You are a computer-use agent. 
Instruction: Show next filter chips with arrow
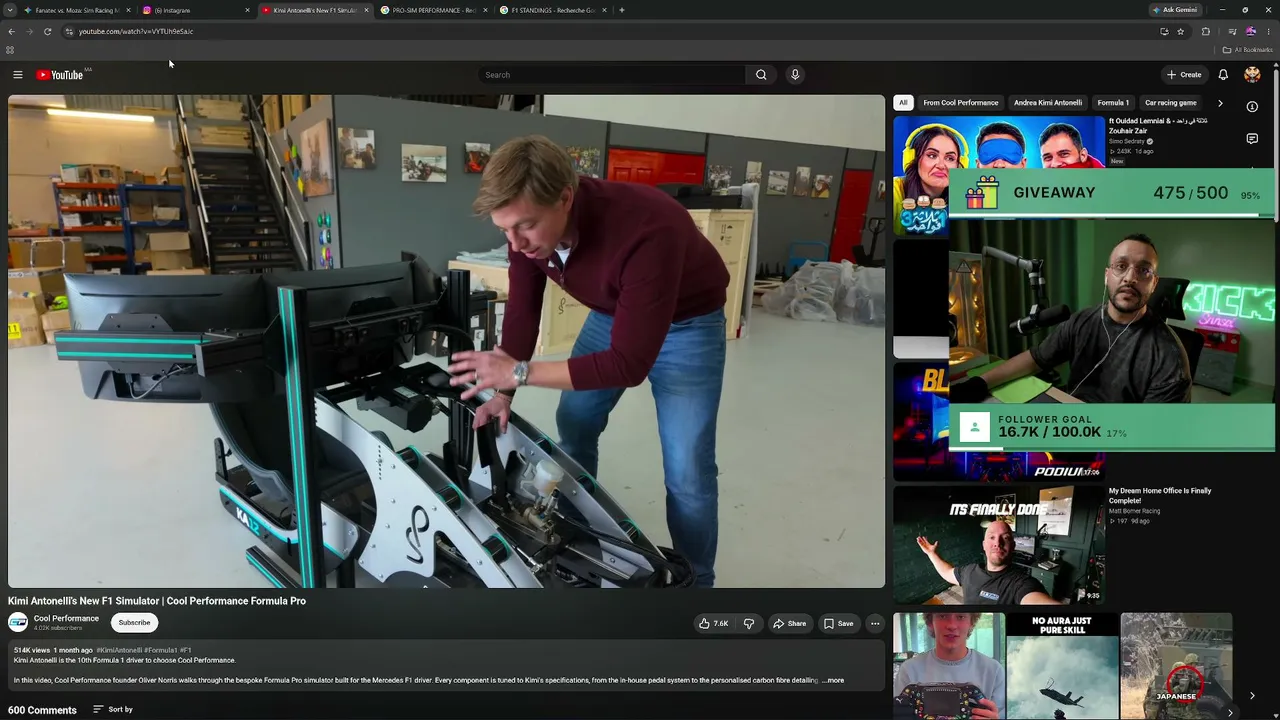click(1220, 103)
